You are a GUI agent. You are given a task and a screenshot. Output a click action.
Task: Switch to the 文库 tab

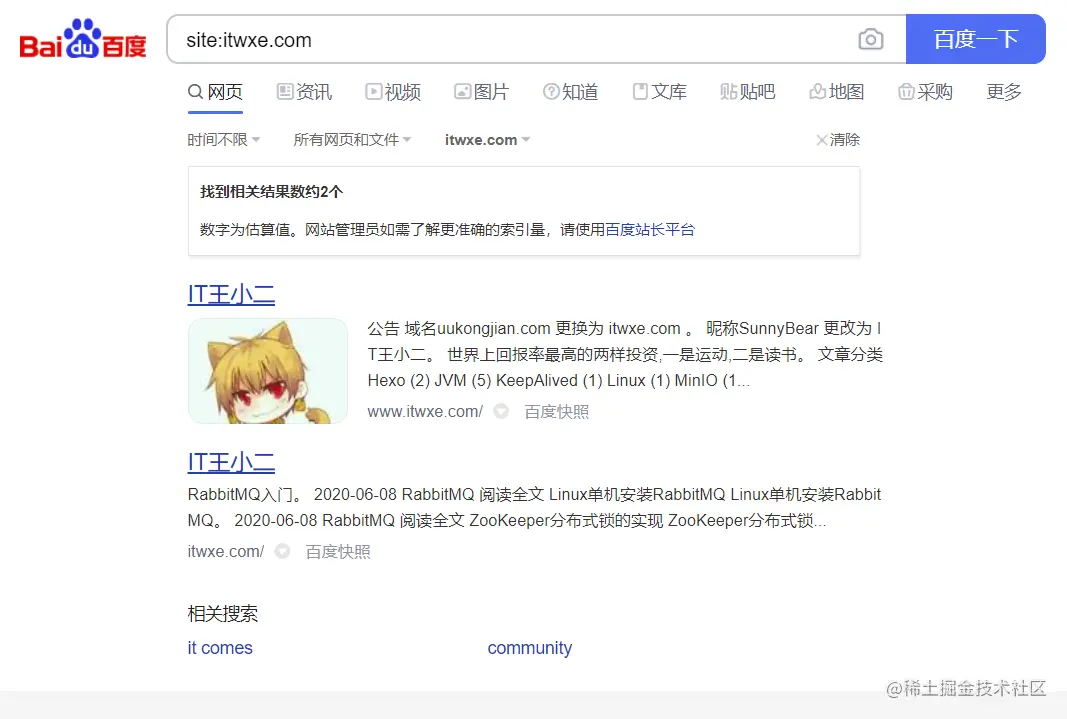click(659, 92)
